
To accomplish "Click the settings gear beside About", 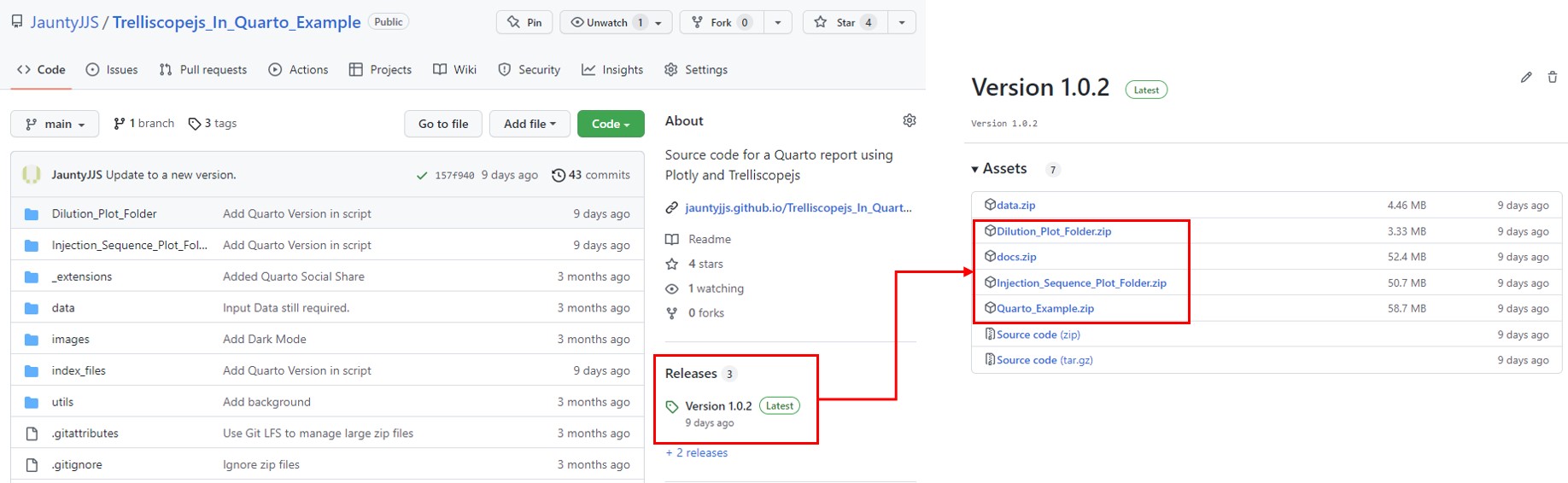I will (x=910, y=120).
